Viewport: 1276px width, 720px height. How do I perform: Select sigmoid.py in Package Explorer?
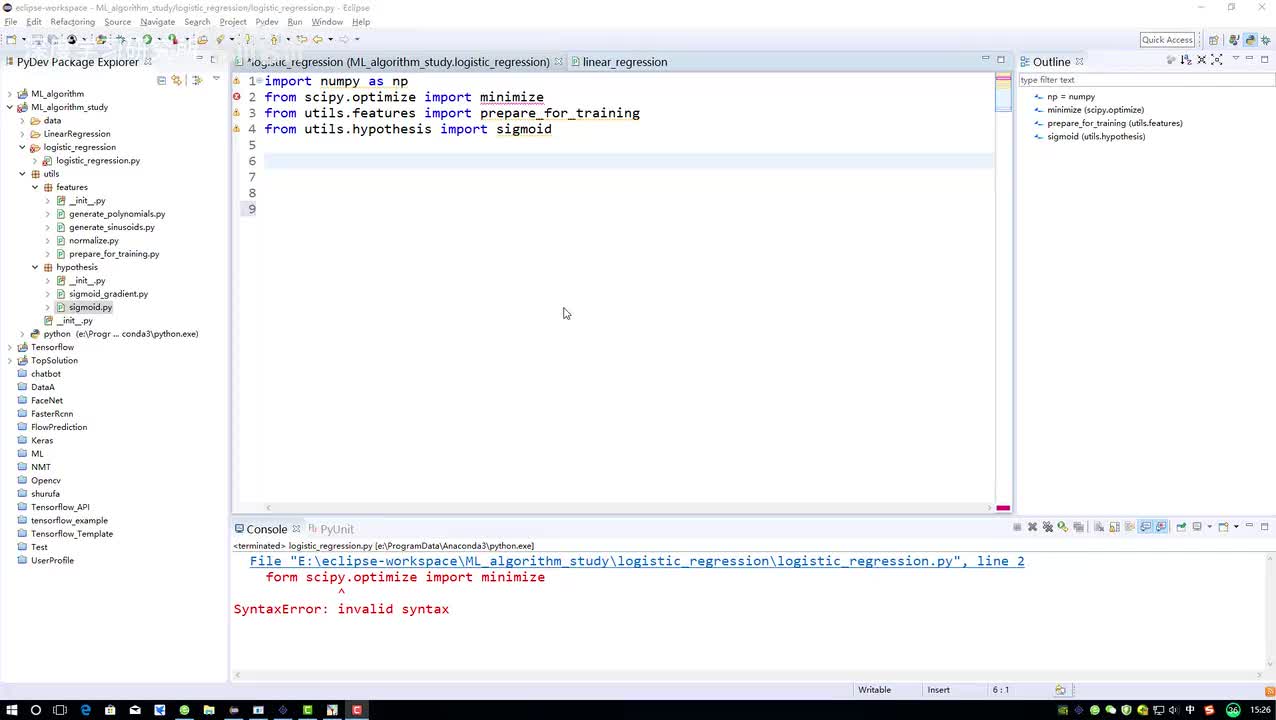90,307
